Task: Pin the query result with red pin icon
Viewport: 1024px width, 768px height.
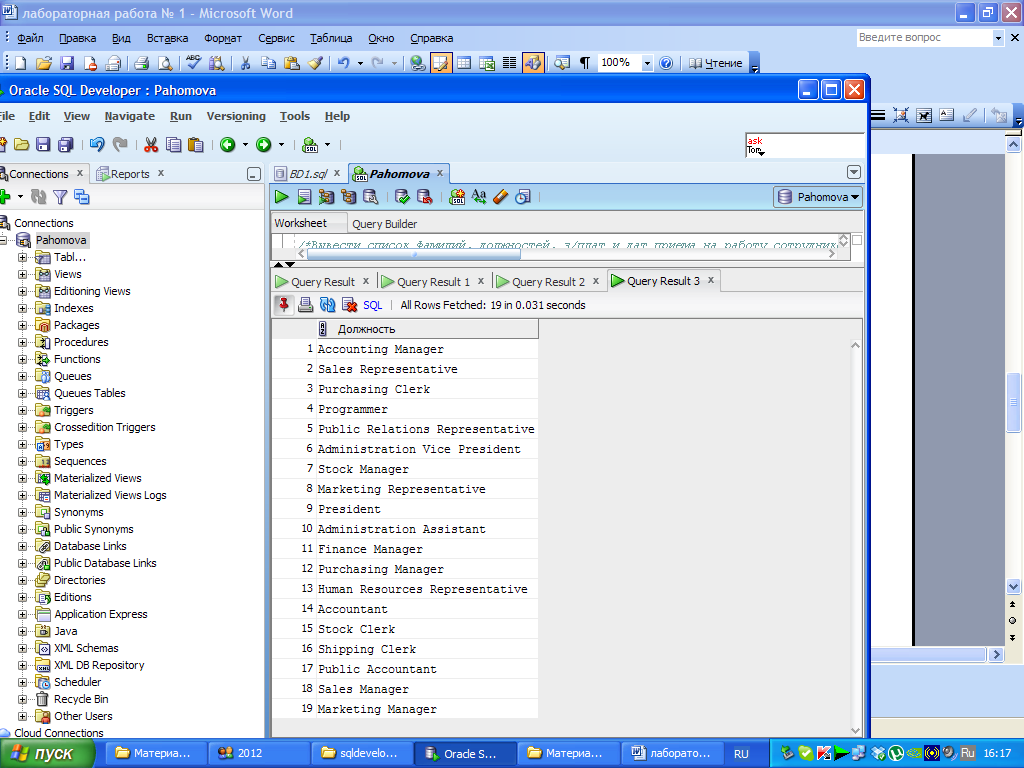Action: tap(283, 304)
